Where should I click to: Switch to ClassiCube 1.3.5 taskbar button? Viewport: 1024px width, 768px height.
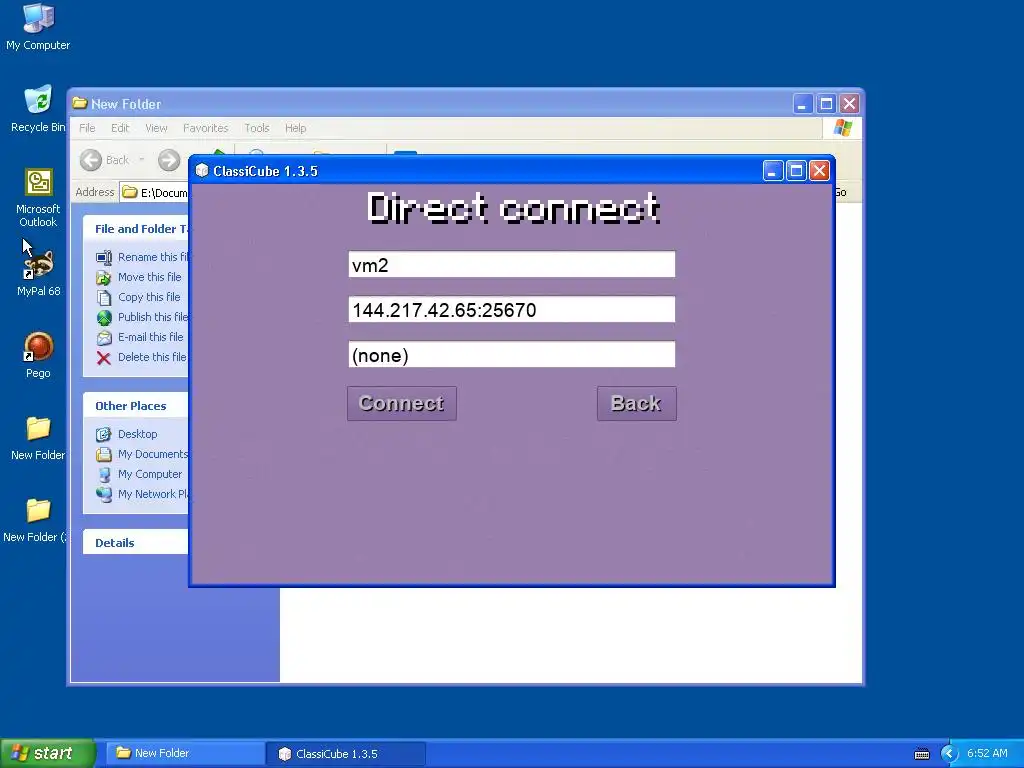pyautogui.click(x=346, y=754)
